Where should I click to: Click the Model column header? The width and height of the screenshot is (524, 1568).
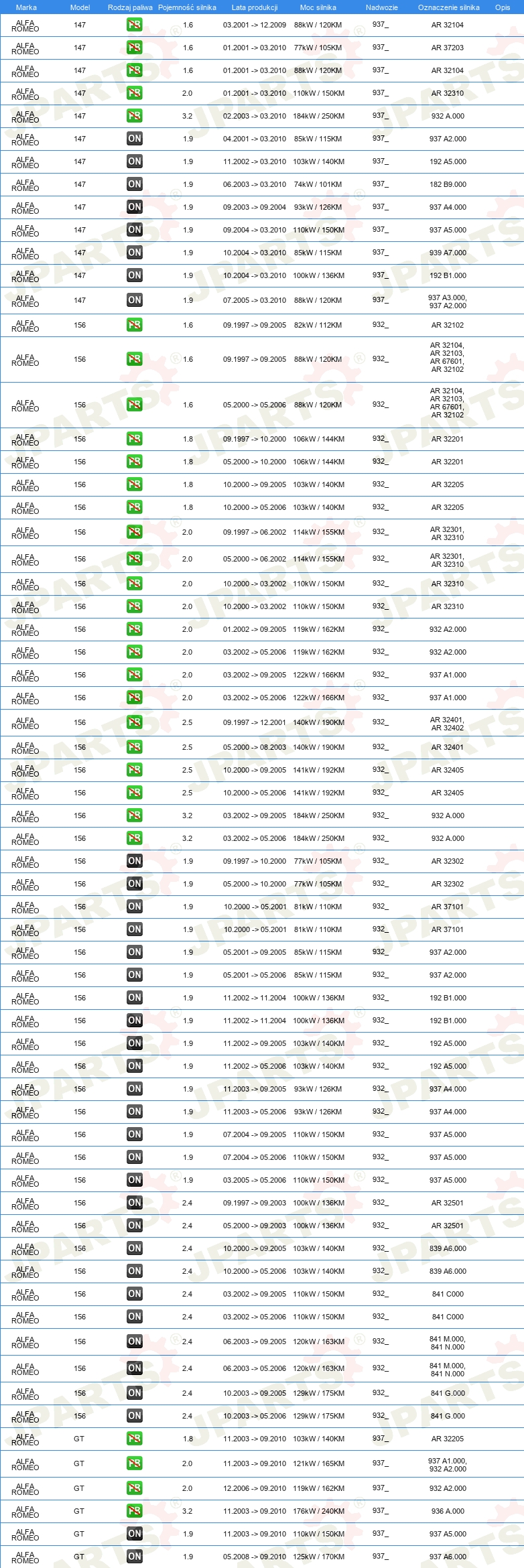(x=80, y=7)
